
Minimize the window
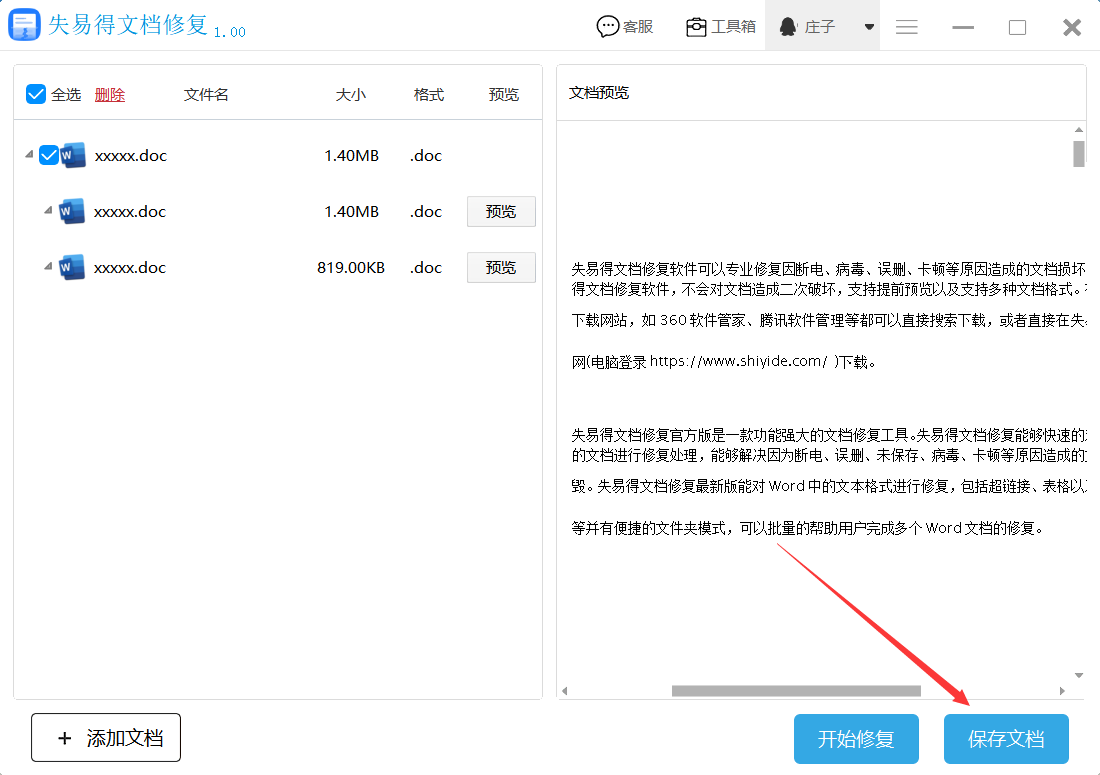(962, 27)
